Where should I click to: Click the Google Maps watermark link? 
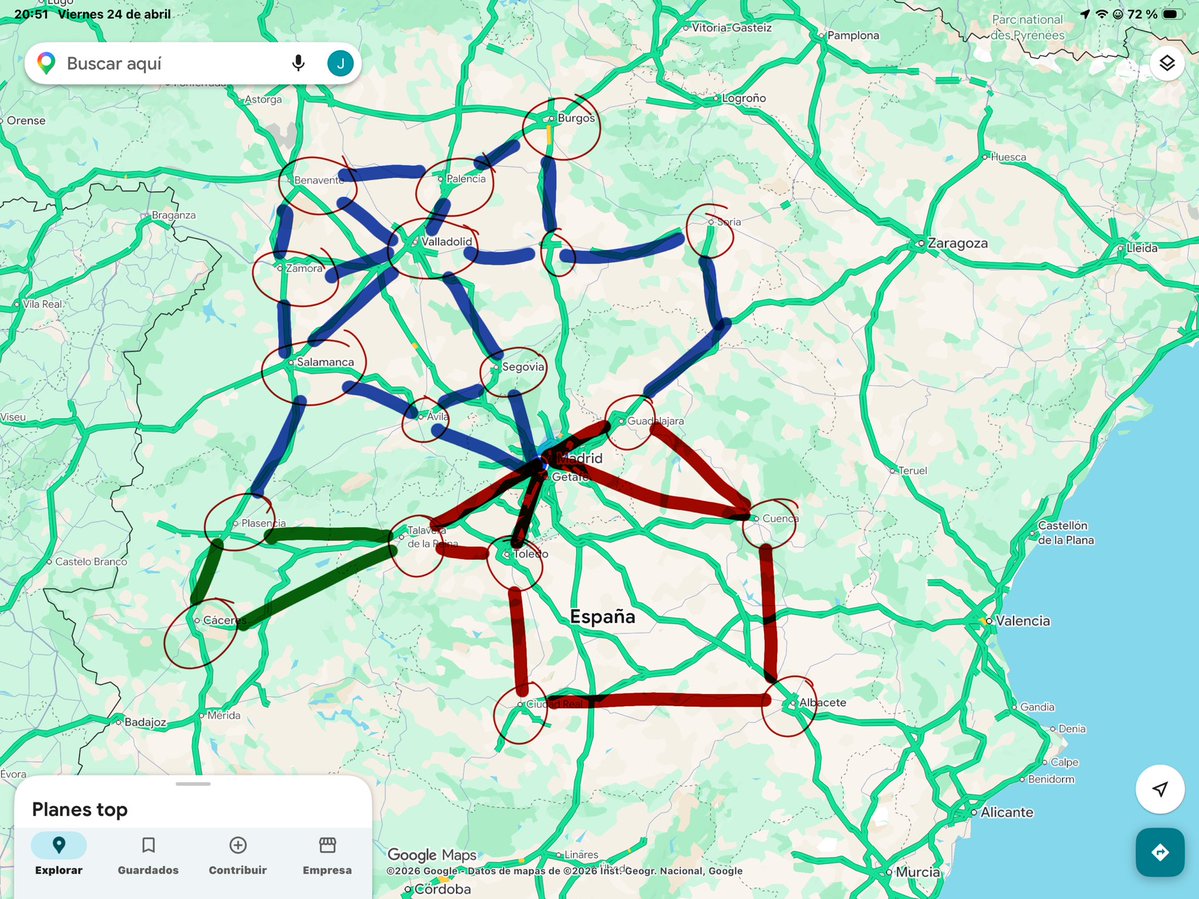(430, 855)
